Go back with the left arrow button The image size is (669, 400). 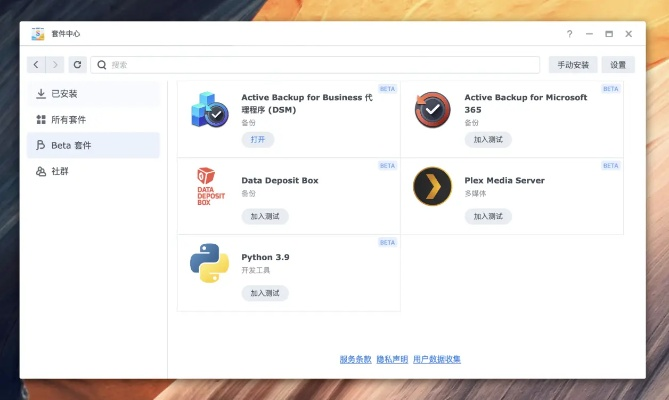tap(36, 64)
